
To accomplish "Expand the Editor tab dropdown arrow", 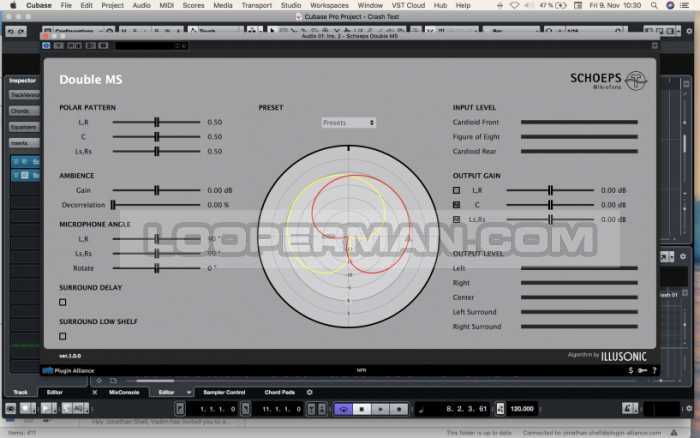I will pos(189,392).
